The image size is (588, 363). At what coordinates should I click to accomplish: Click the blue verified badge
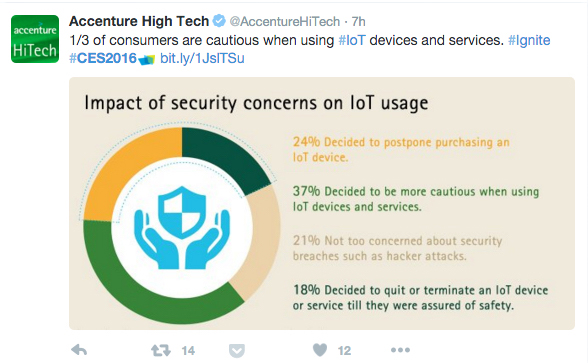[219, 21]
